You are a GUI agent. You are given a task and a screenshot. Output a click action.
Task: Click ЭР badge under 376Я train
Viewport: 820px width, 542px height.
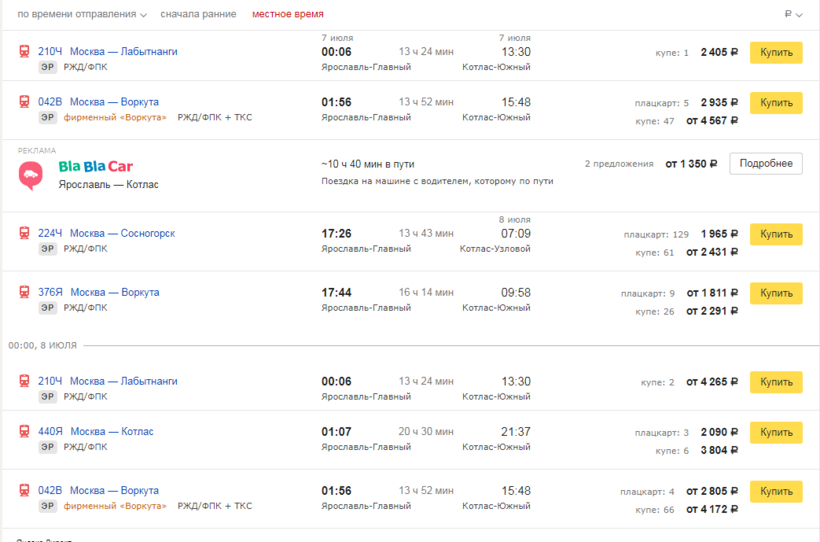pyautogui.click(x=47, y=308)
